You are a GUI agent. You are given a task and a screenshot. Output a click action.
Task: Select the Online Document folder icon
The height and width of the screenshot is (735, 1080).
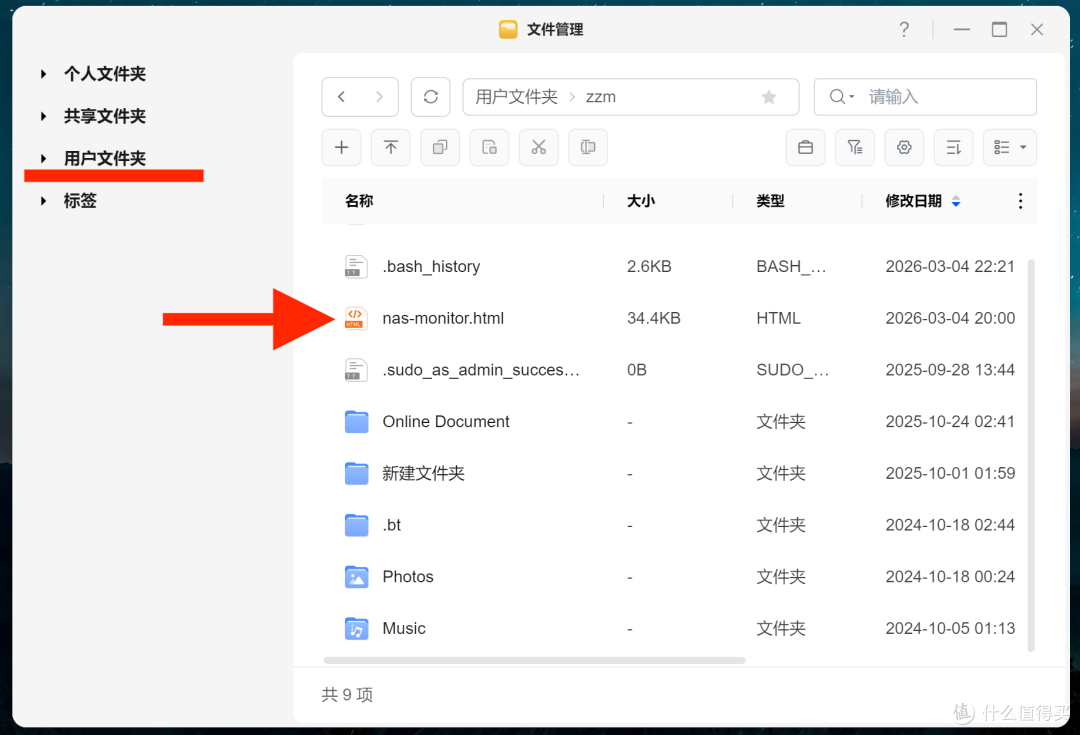click(x=356, y=422)
